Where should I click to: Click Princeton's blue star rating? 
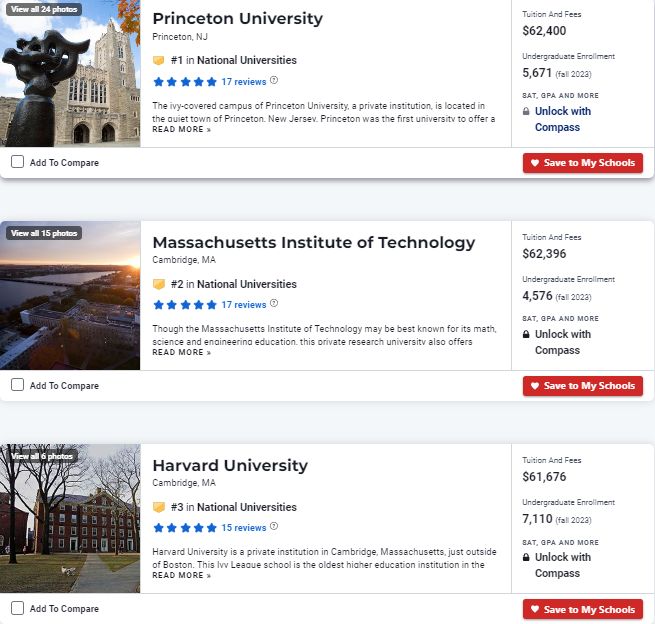tap(185, 82)
